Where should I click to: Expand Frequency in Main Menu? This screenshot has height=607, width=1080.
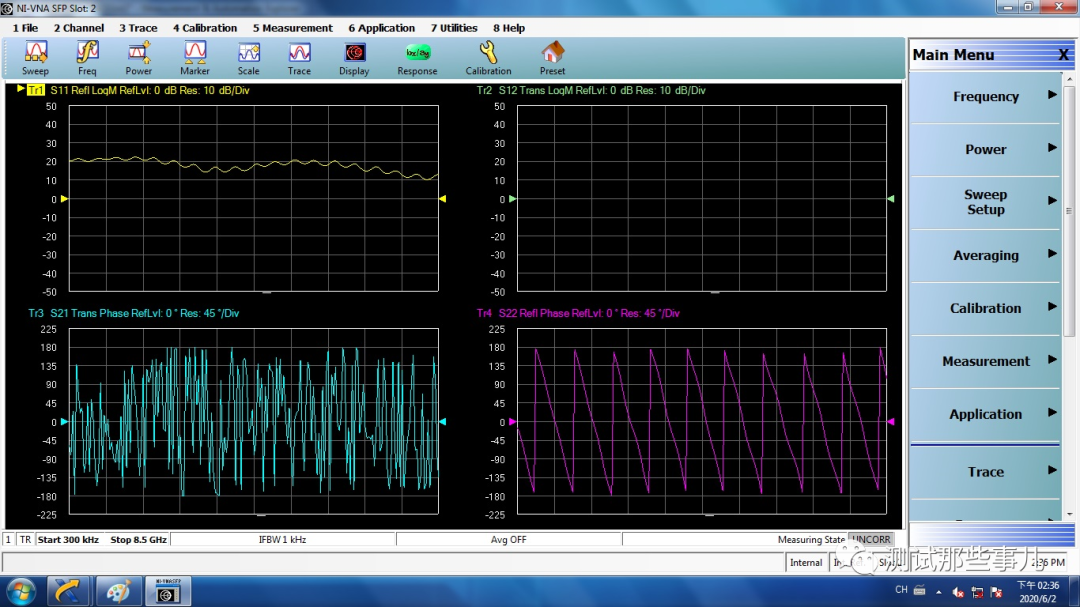pyautogui.click(x=986, y=96)
